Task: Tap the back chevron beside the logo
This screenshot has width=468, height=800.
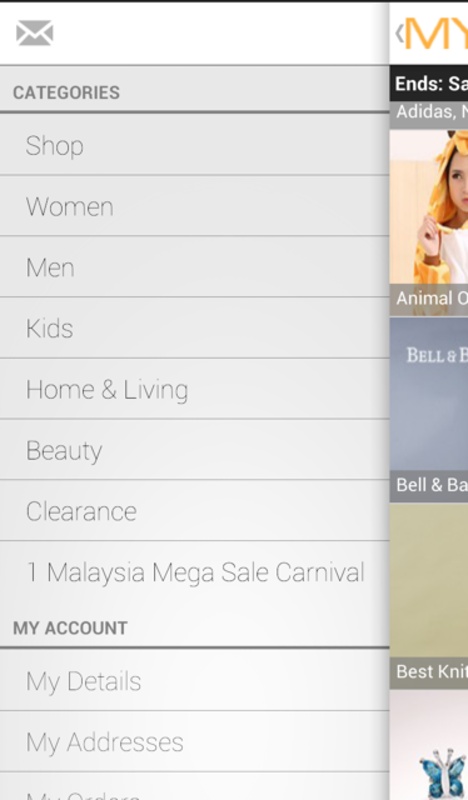Action: click(399, 34)
